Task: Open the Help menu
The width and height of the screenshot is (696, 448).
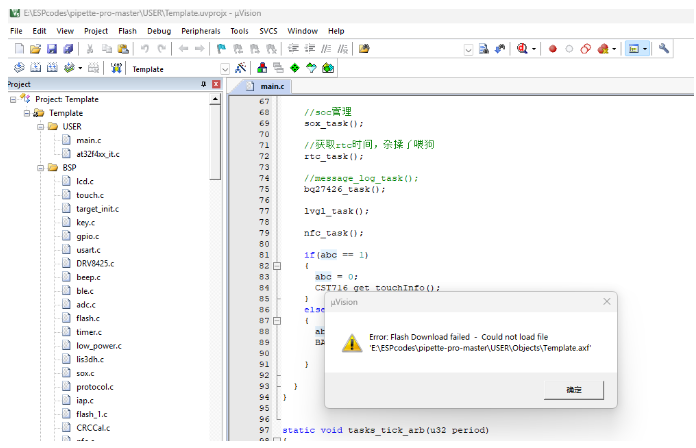Action: (x=336, y=31)
